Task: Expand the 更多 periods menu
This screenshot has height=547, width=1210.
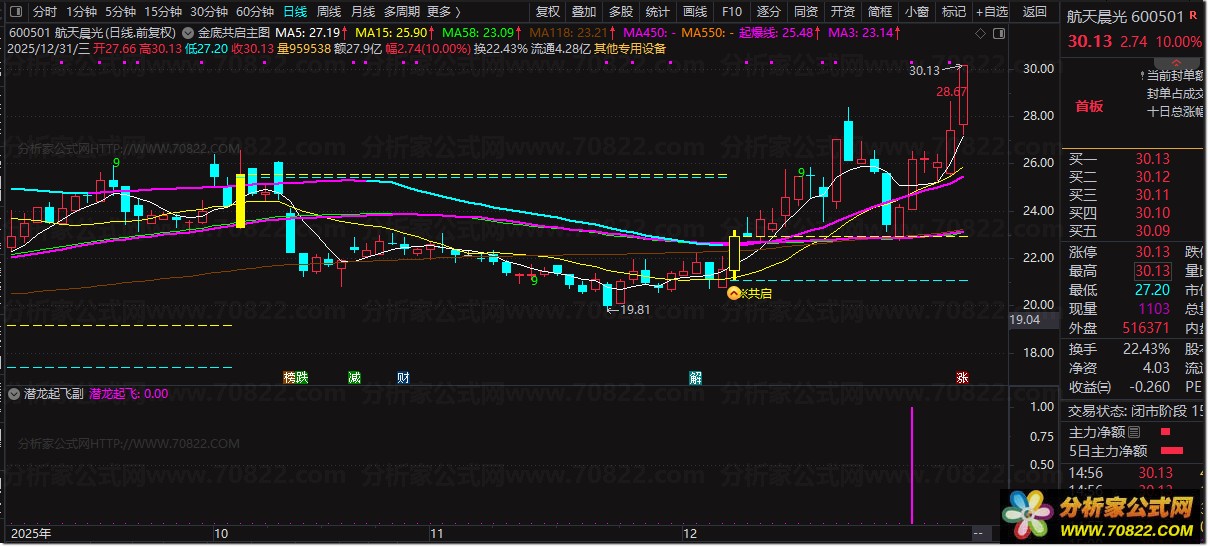Action: click(443, 12)
